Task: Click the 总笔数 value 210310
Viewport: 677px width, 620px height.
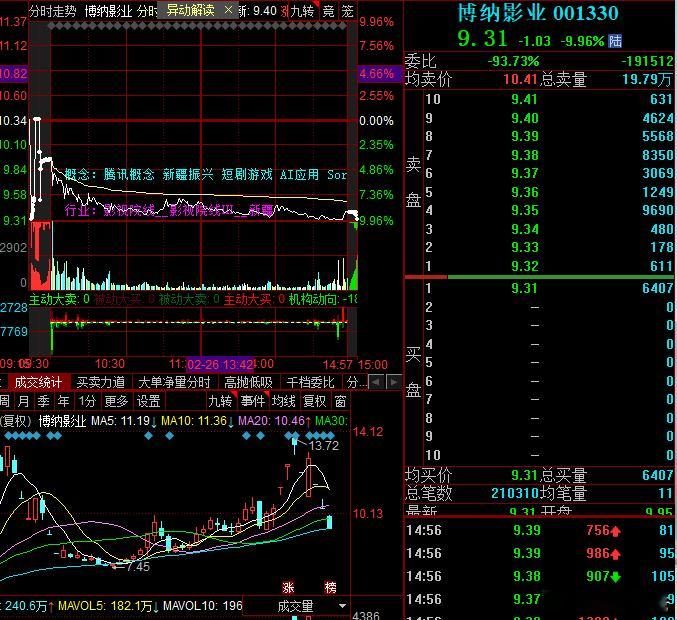Action: coord(515,493)
